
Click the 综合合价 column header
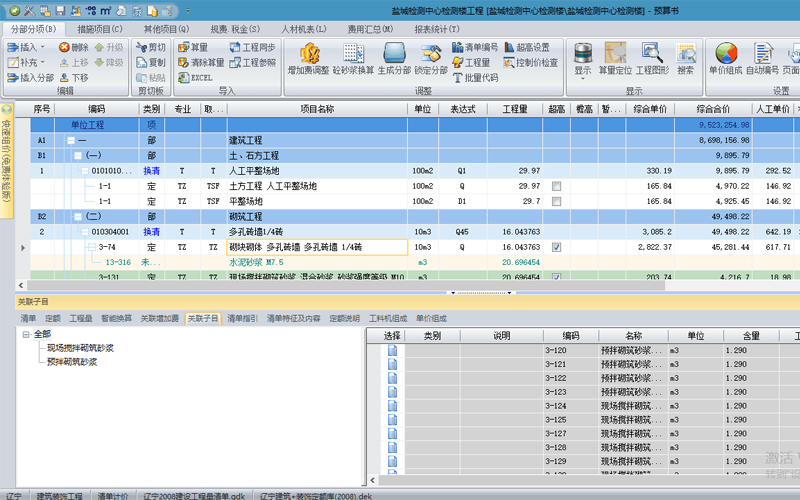713,109
